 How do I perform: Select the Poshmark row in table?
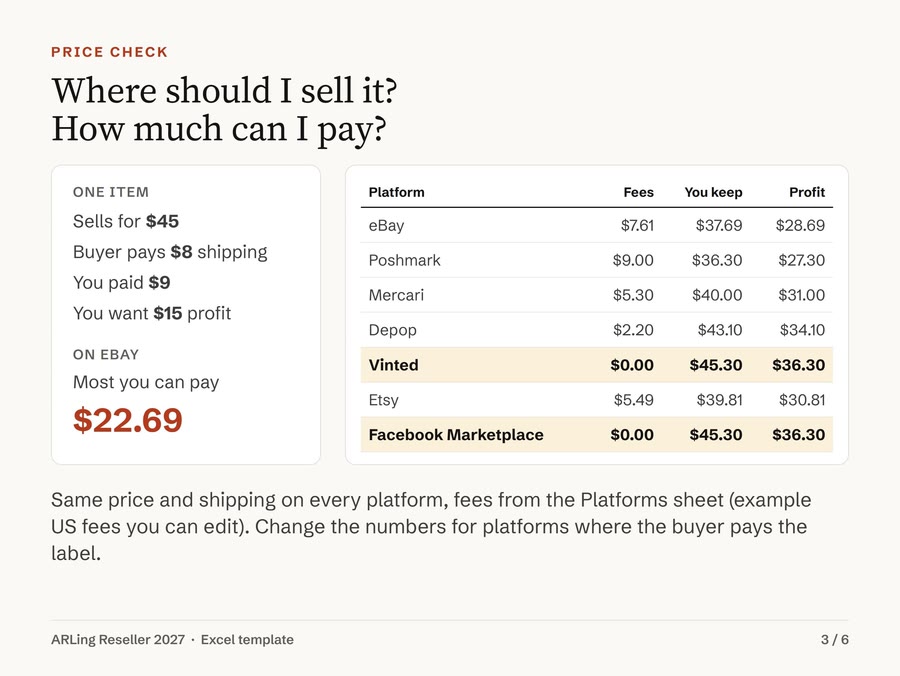(x=596, y=261)
